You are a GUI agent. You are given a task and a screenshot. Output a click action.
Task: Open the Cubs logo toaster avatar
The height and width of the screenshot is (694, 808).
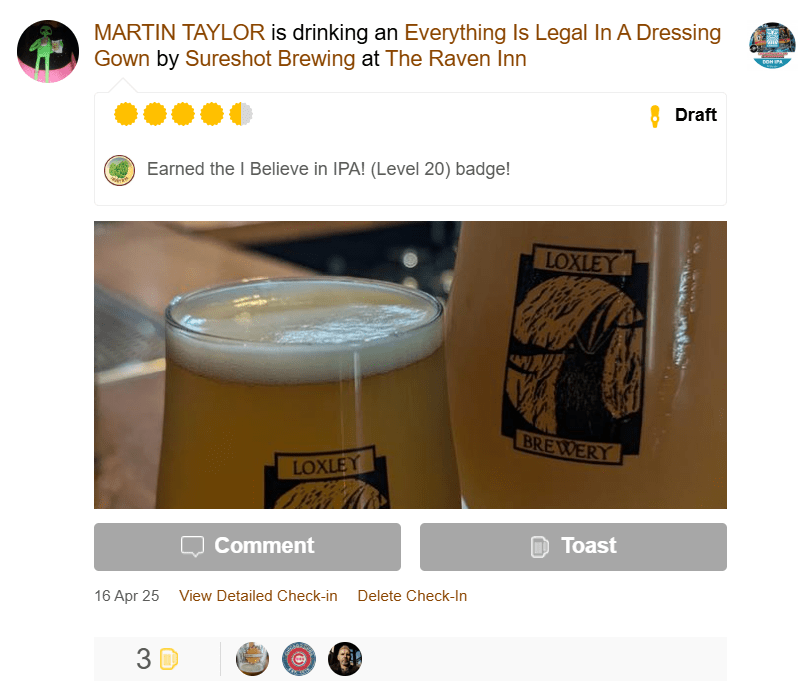[299, 658]
